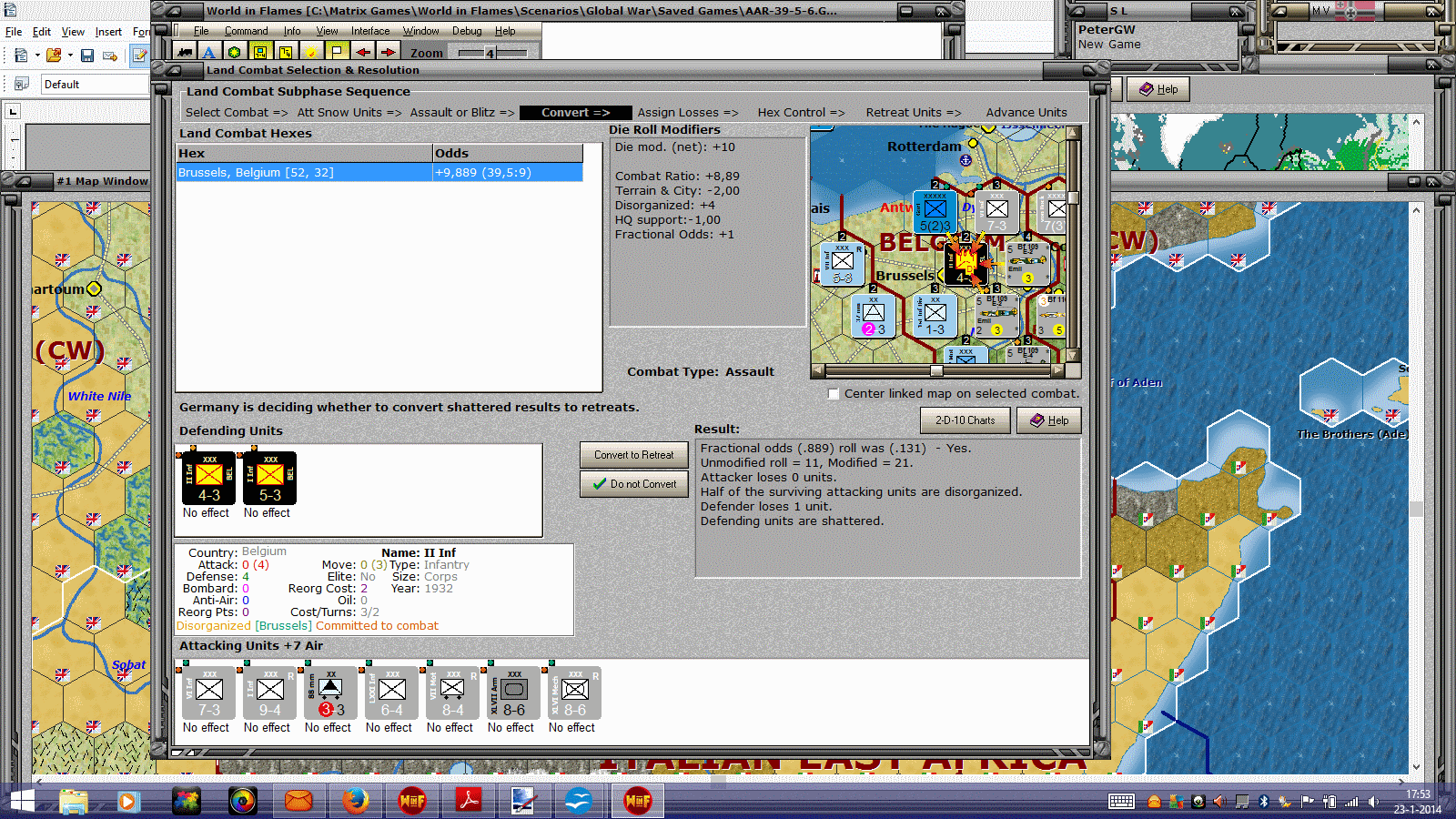Image resolution: width=1456 pixels, height=819 pixels.
Task: Click the blue letter A toolbar icon
Action: [x=209, y=53]
